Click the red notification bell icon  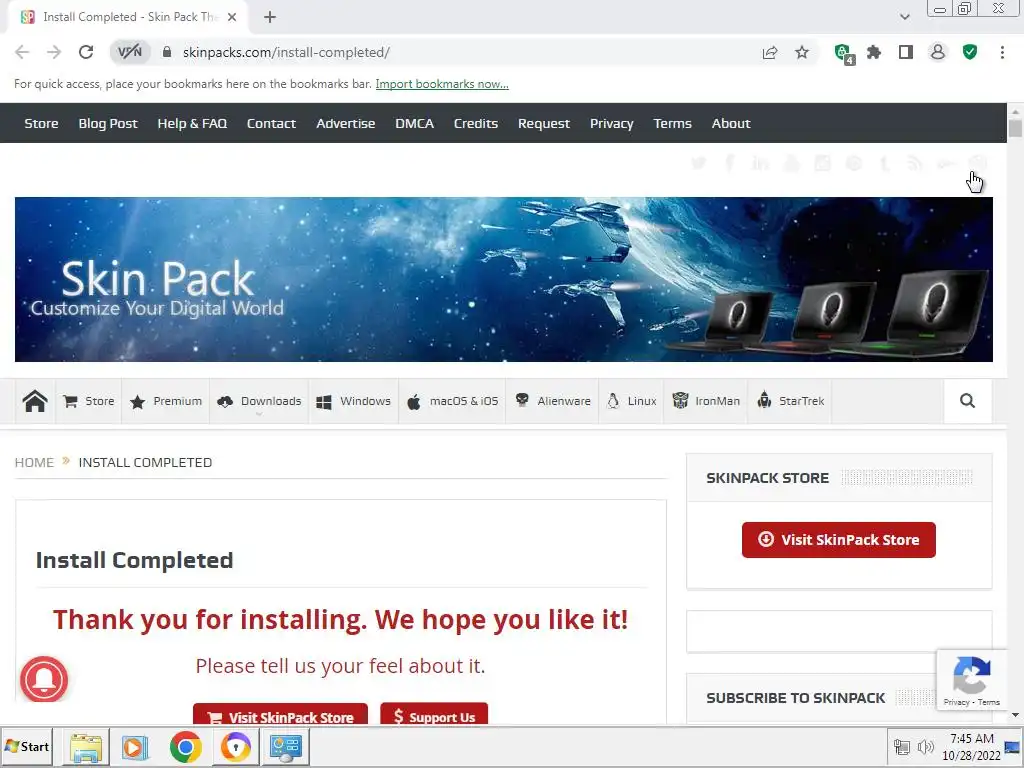(x=44, y=679)
